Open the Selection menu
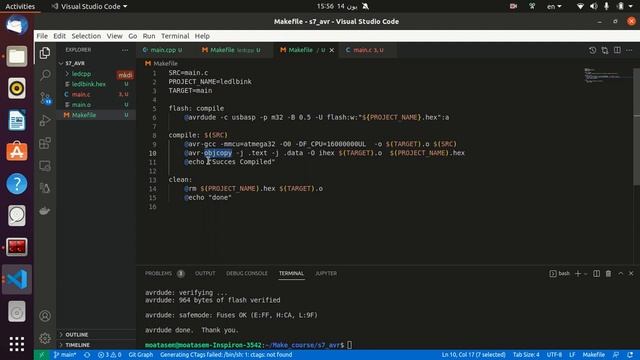This screenshot has width=640, height=360. tap(86, 36)
